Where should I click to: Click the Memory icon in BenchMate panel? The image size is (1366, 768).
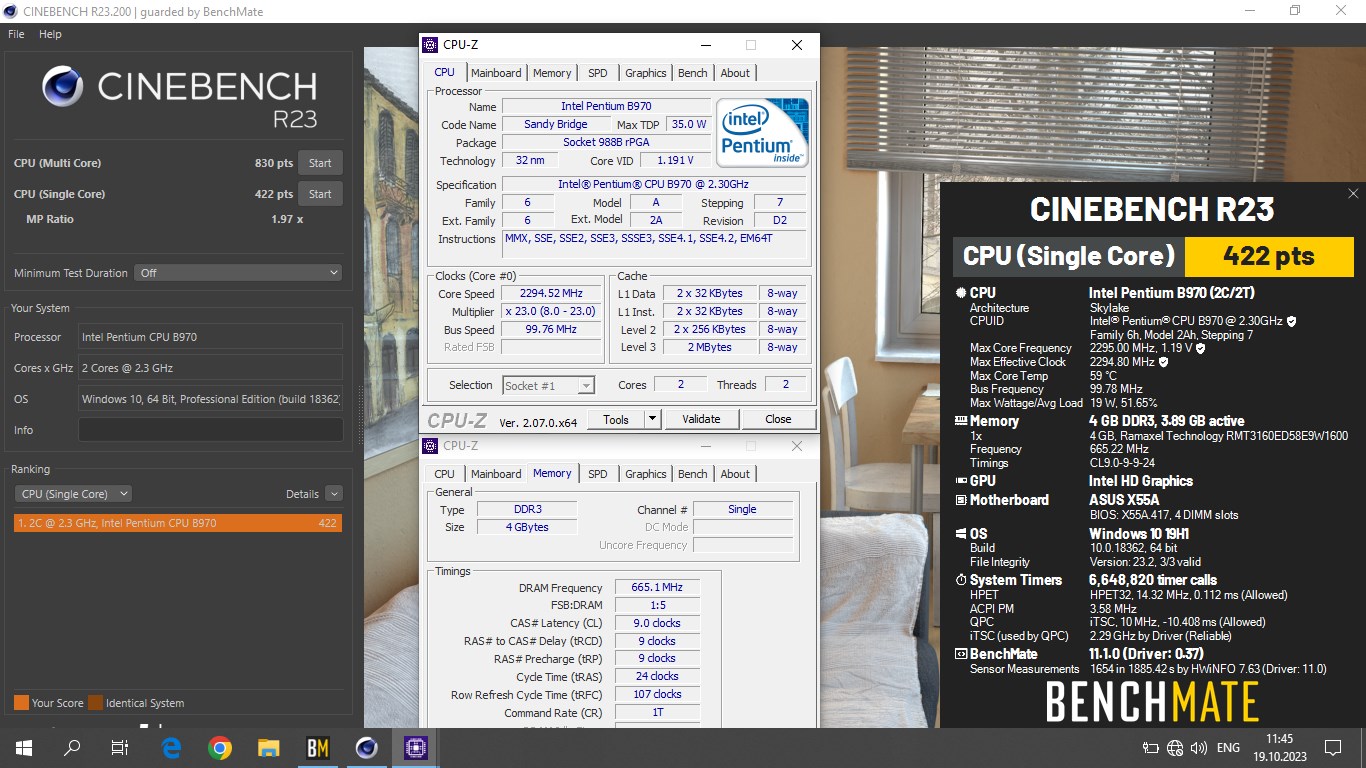pos(961,421)
